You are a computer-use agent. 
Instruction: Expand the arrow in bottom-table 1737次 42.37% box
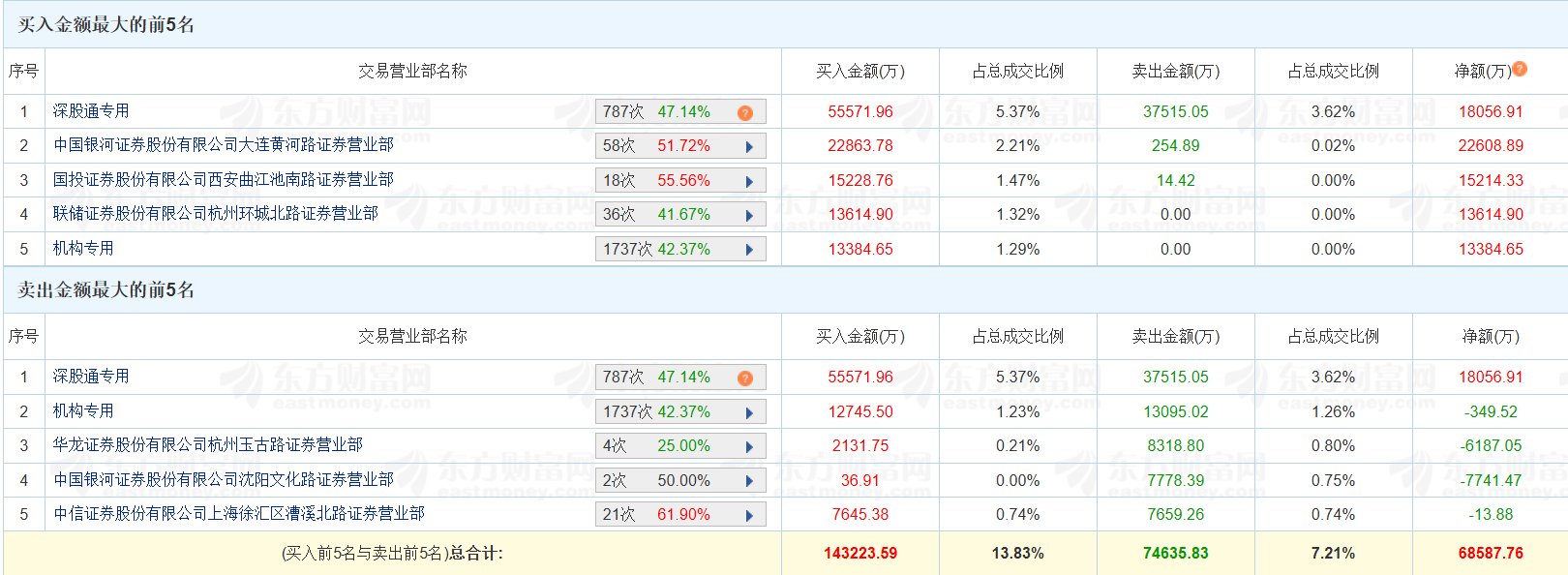749,412
